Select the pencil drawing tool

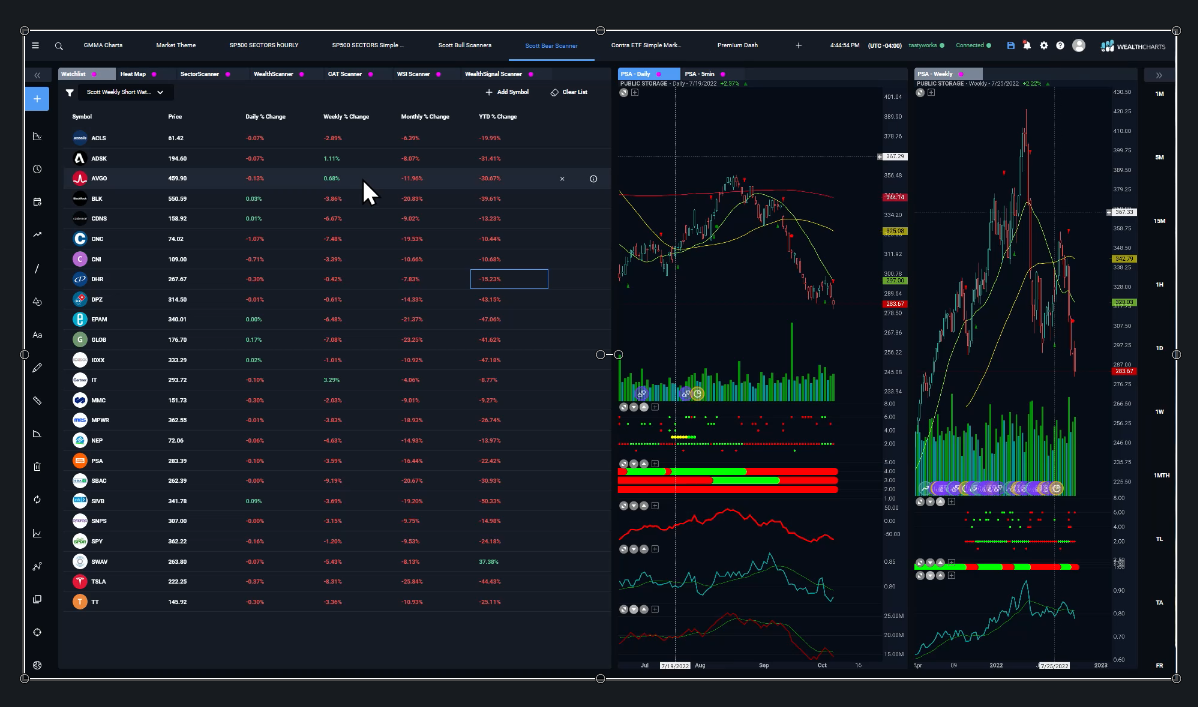pos(37,368)
